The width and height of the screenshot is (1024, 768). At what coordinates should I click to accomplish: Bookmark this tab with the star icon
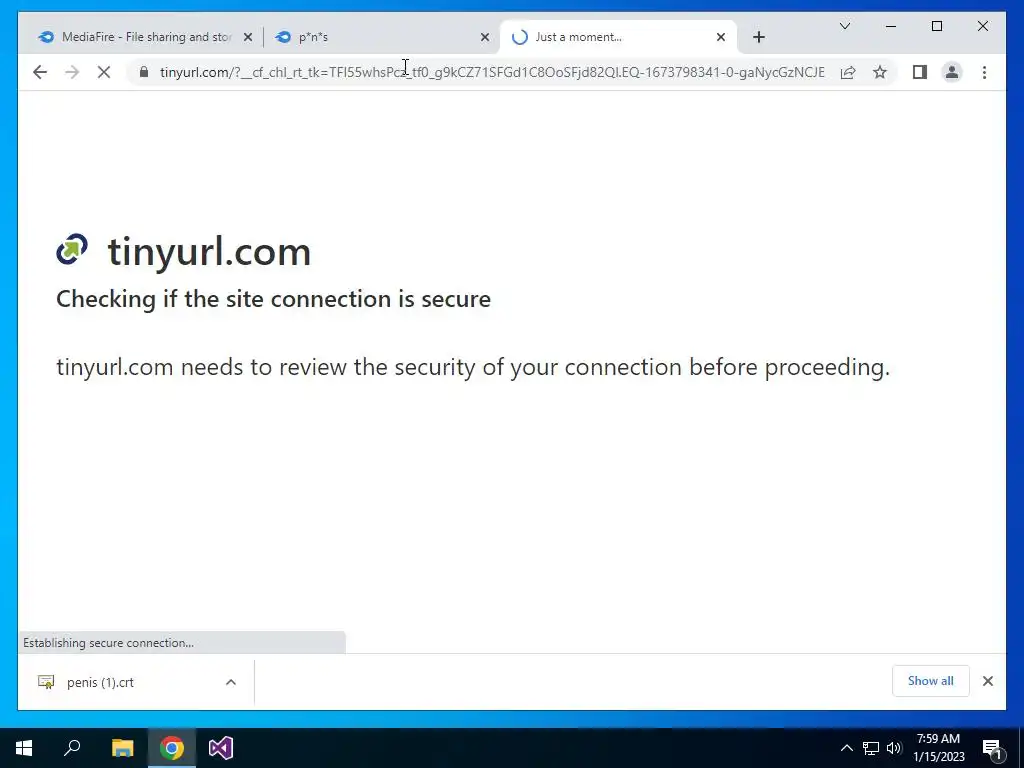pos(880,72)
